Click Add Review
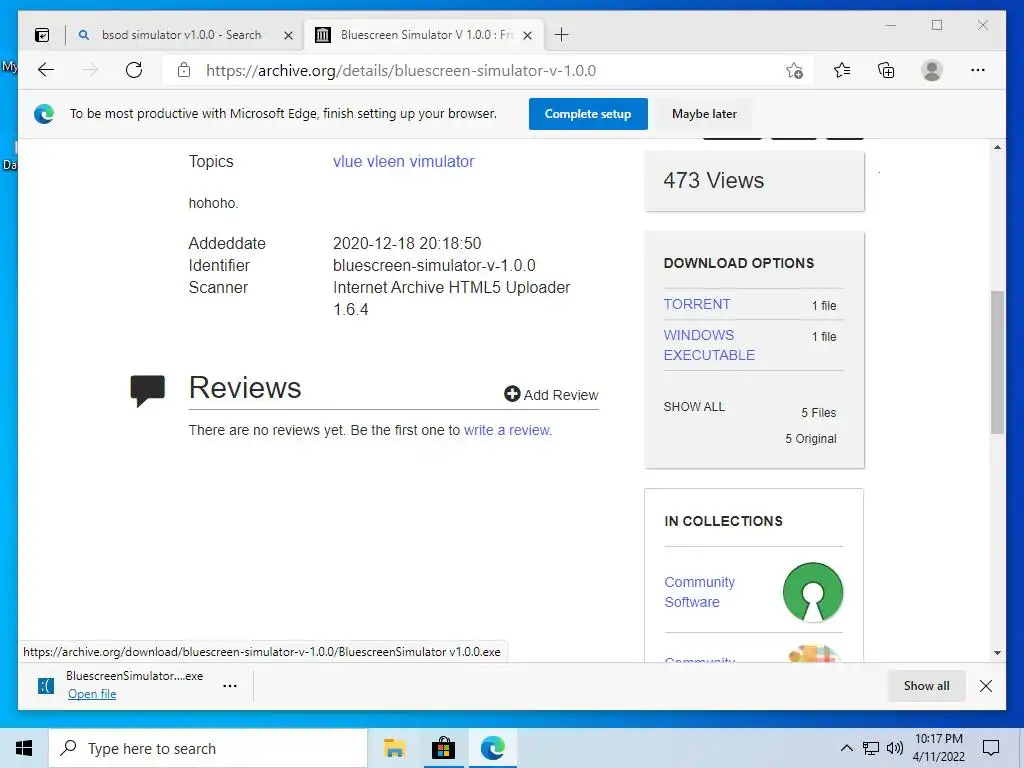 click(551, 394)
